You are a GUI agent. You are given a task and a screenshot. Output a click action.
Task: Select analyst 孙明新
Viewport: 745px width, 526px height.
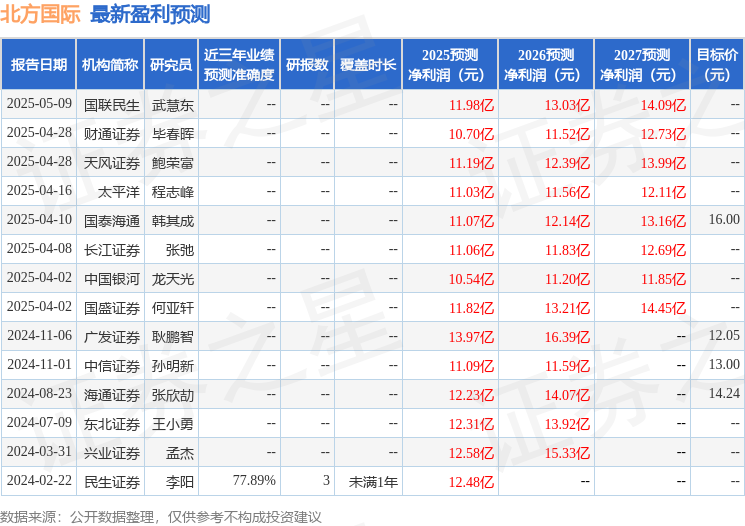(x=173, y=366)
